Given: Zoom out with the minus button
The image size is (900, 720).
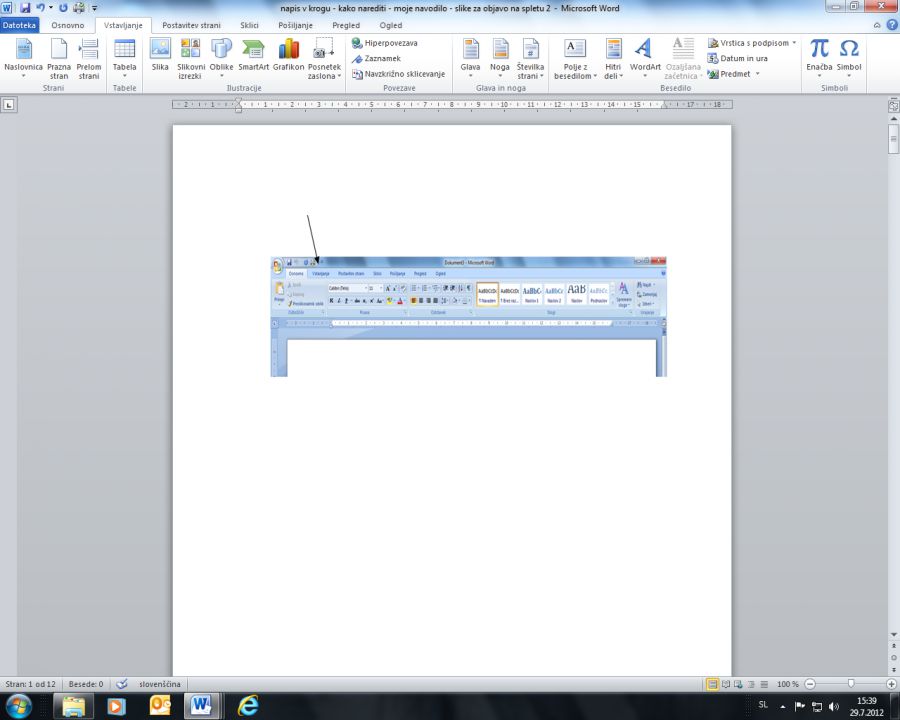Looking at the screenshot, I should coord(810,684).
